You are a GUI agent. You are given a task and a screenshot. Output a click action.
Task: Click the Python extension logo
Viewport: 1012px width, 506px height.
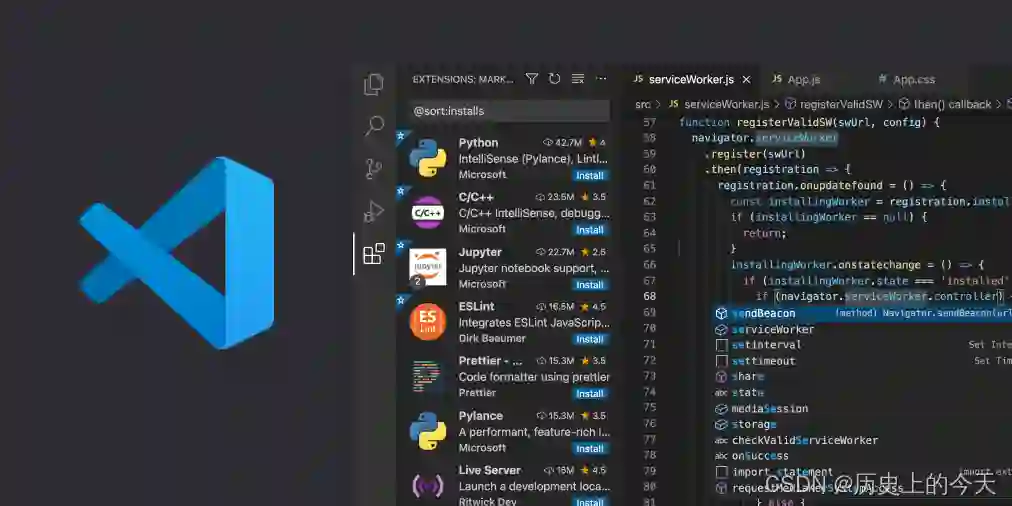427,158
